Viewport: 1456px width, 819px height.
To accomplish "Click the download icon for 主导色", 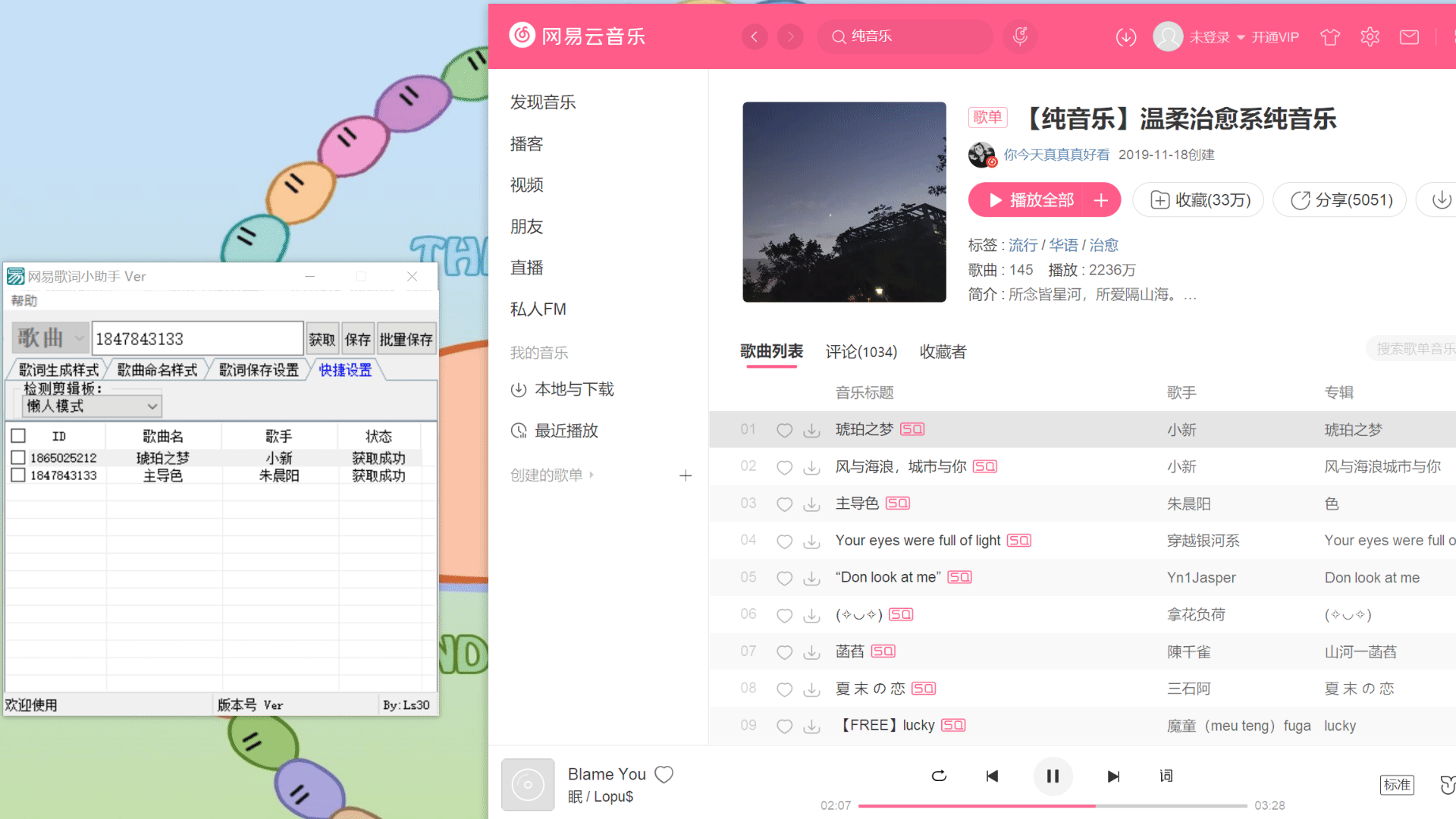I will coord(811,504).
